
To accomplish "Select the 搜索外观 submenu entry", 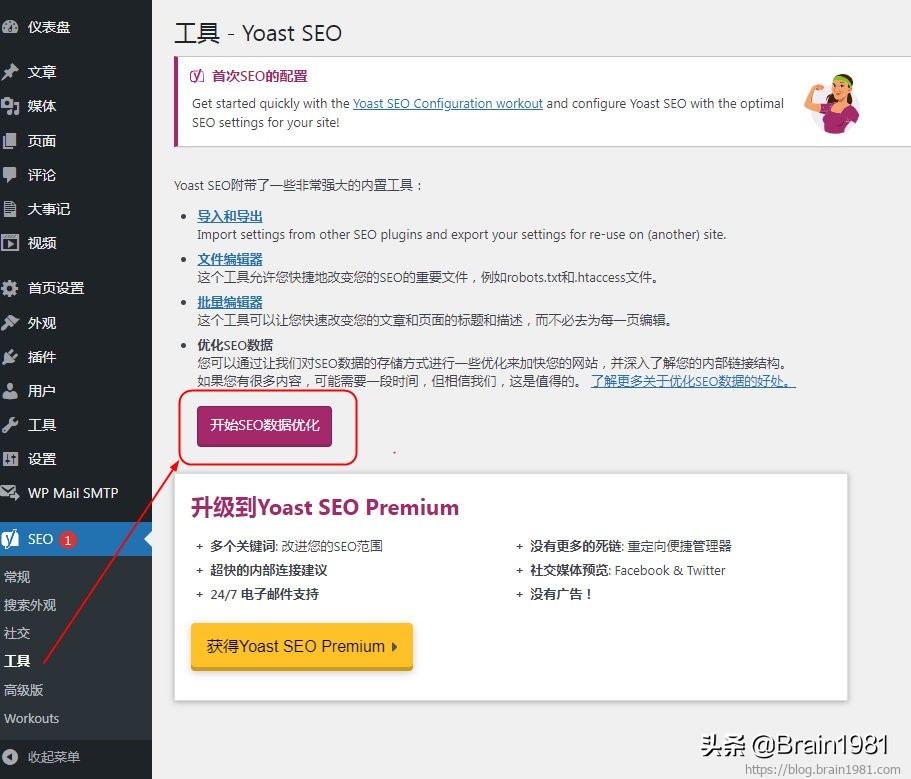I will point(30,604).
